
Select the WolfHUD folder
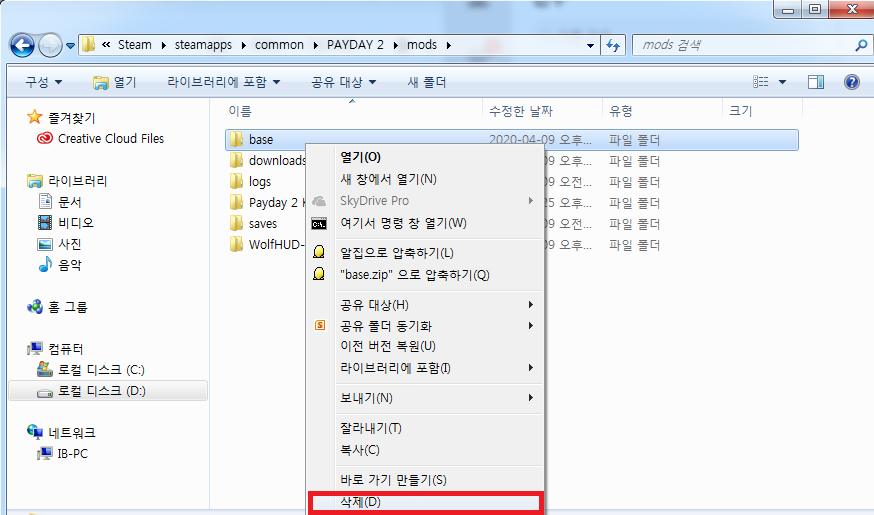click(277, 245)
